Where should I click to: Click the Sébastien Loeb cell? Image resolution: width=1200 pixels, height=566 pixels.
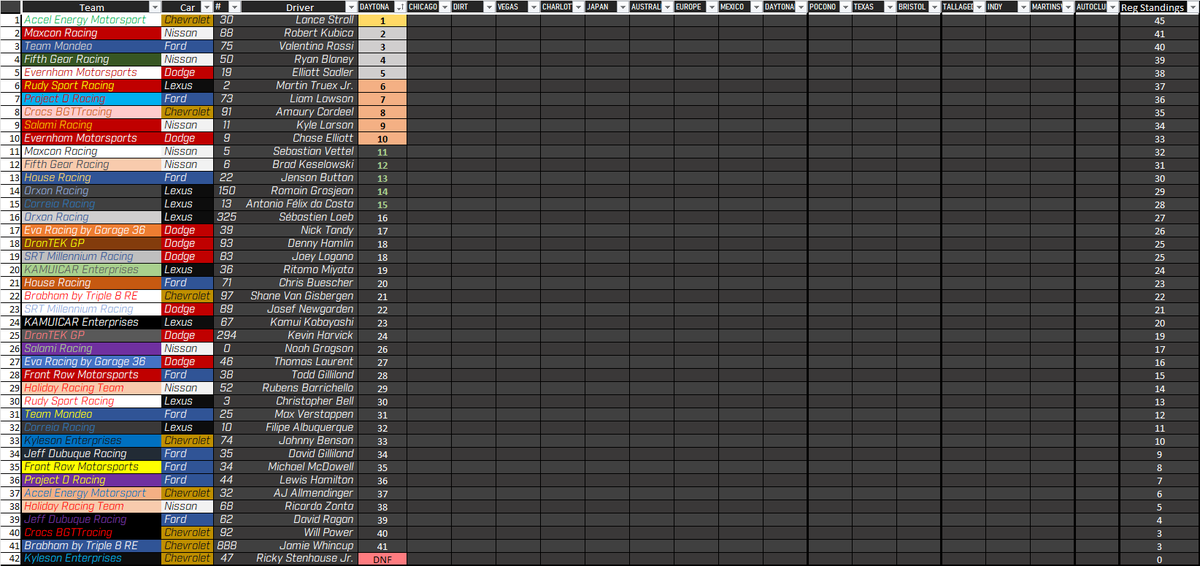[299, 217]
